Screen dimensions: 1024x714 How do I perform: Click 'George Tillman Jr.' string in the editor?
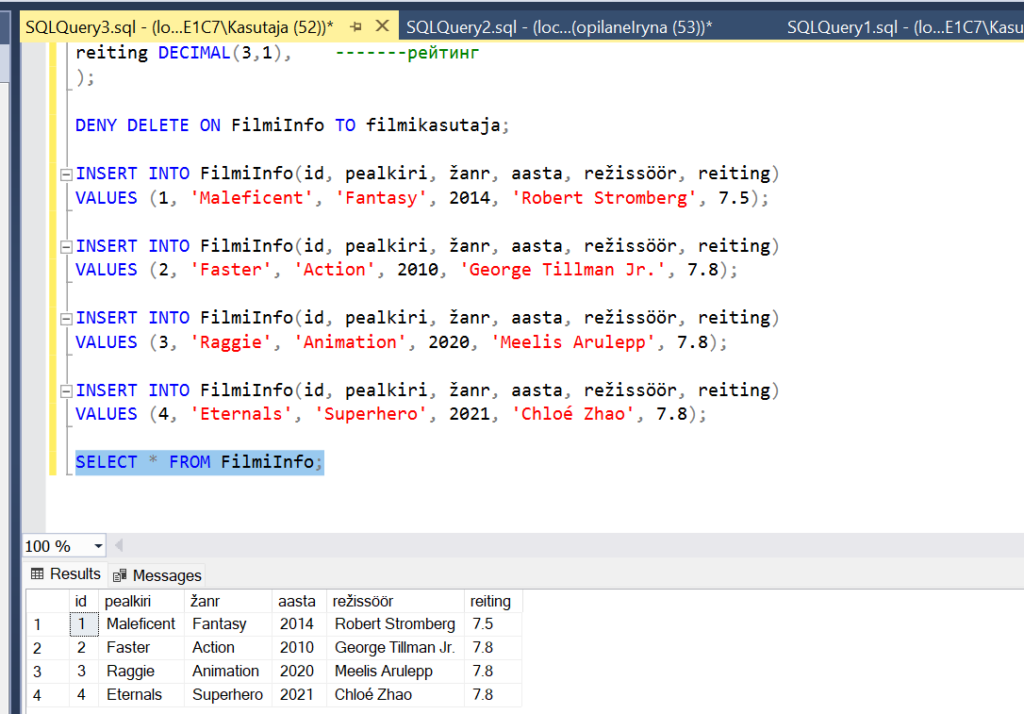pyautogui.click(x=563, y=270)
